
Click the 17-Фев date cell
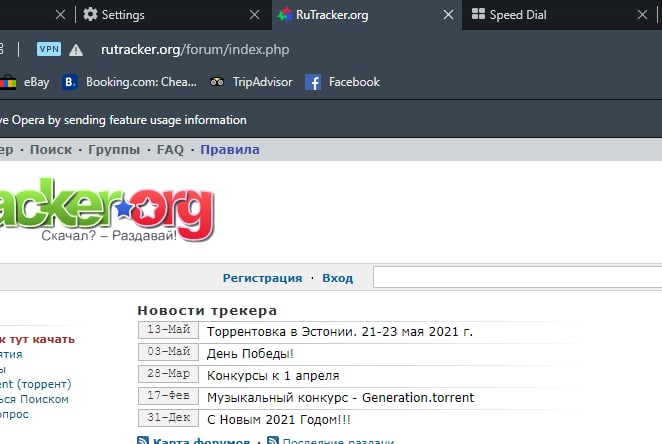point(168,395)
